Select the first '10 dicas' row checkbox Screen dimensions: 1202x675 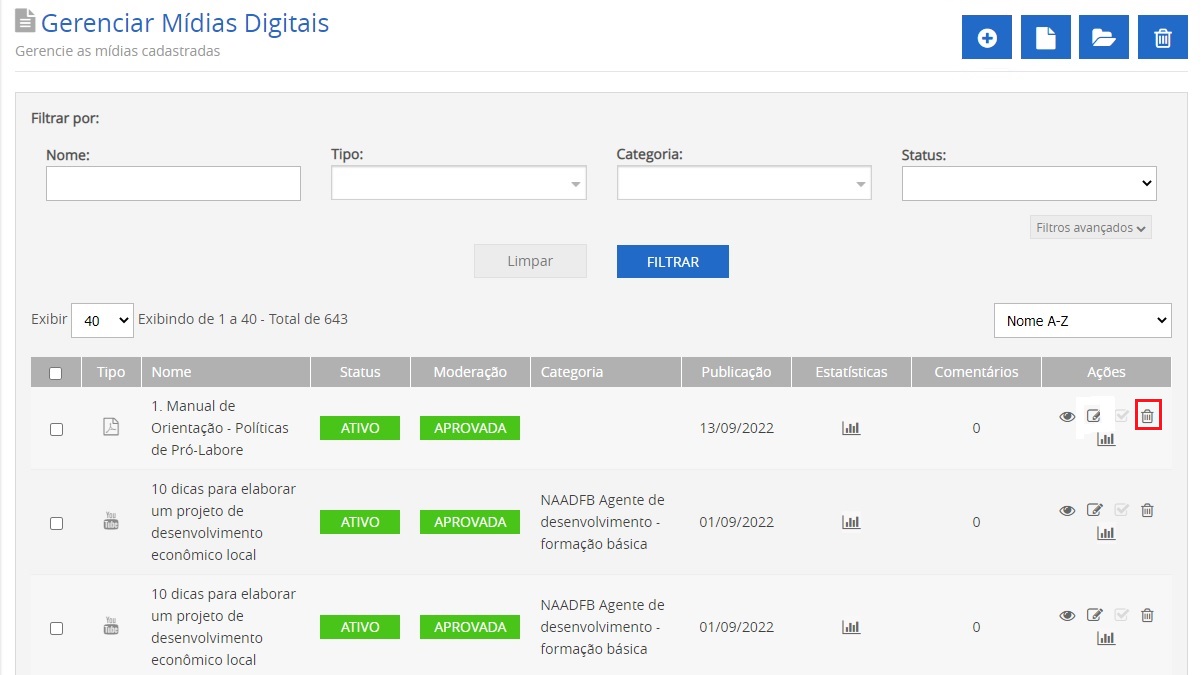pyautogui.click(x=56, y=523)
